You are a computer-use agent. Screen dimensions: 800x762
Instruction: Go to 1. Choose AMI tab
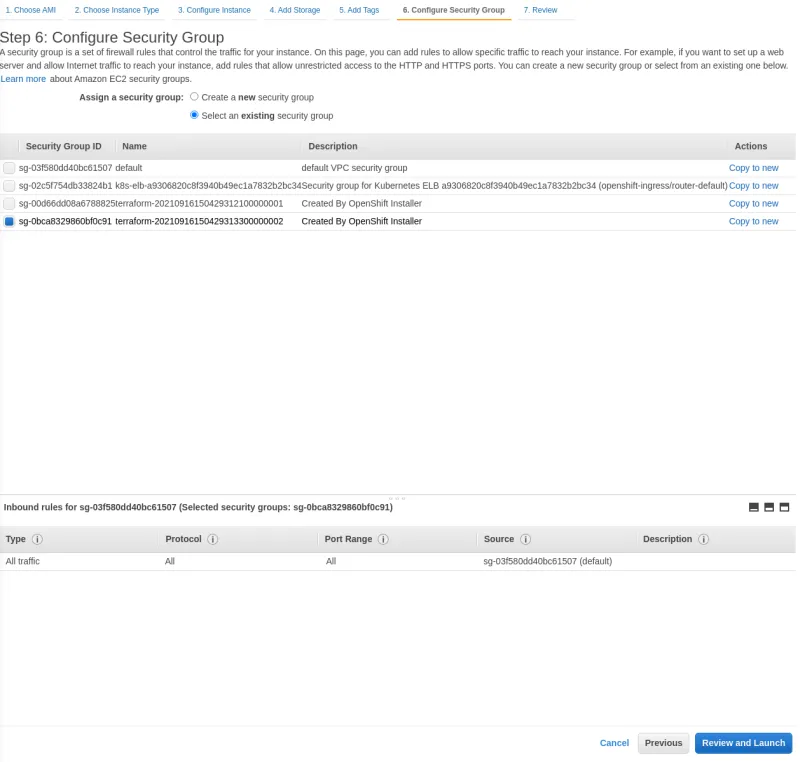[x=31, y=10]
